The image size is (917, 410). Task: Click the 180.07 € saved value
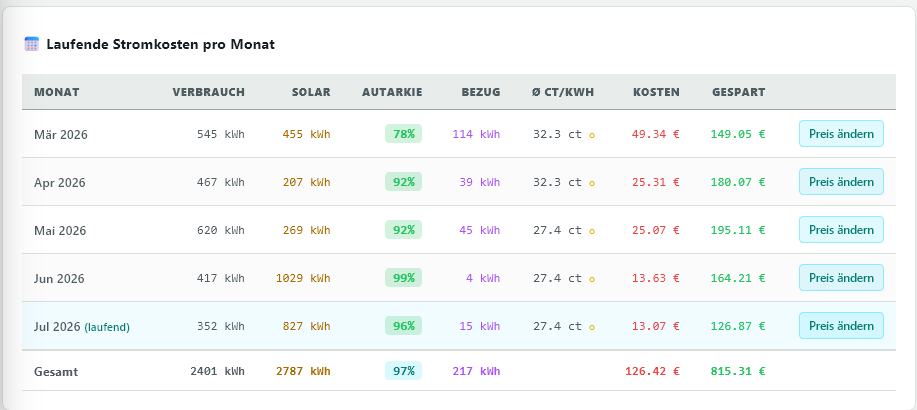point(738,182)
